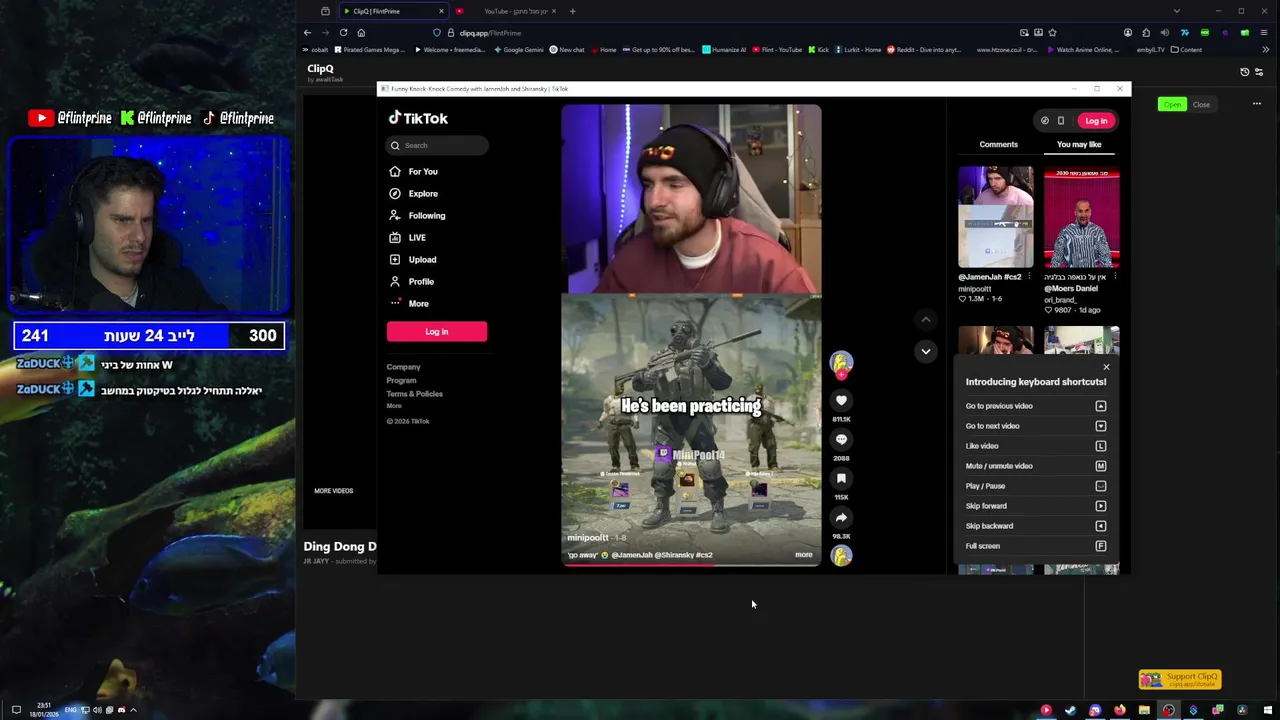This screenshot has height=720, width=1280.
Task: Click the minipooltt username on the video
Action: click(587, 538)
